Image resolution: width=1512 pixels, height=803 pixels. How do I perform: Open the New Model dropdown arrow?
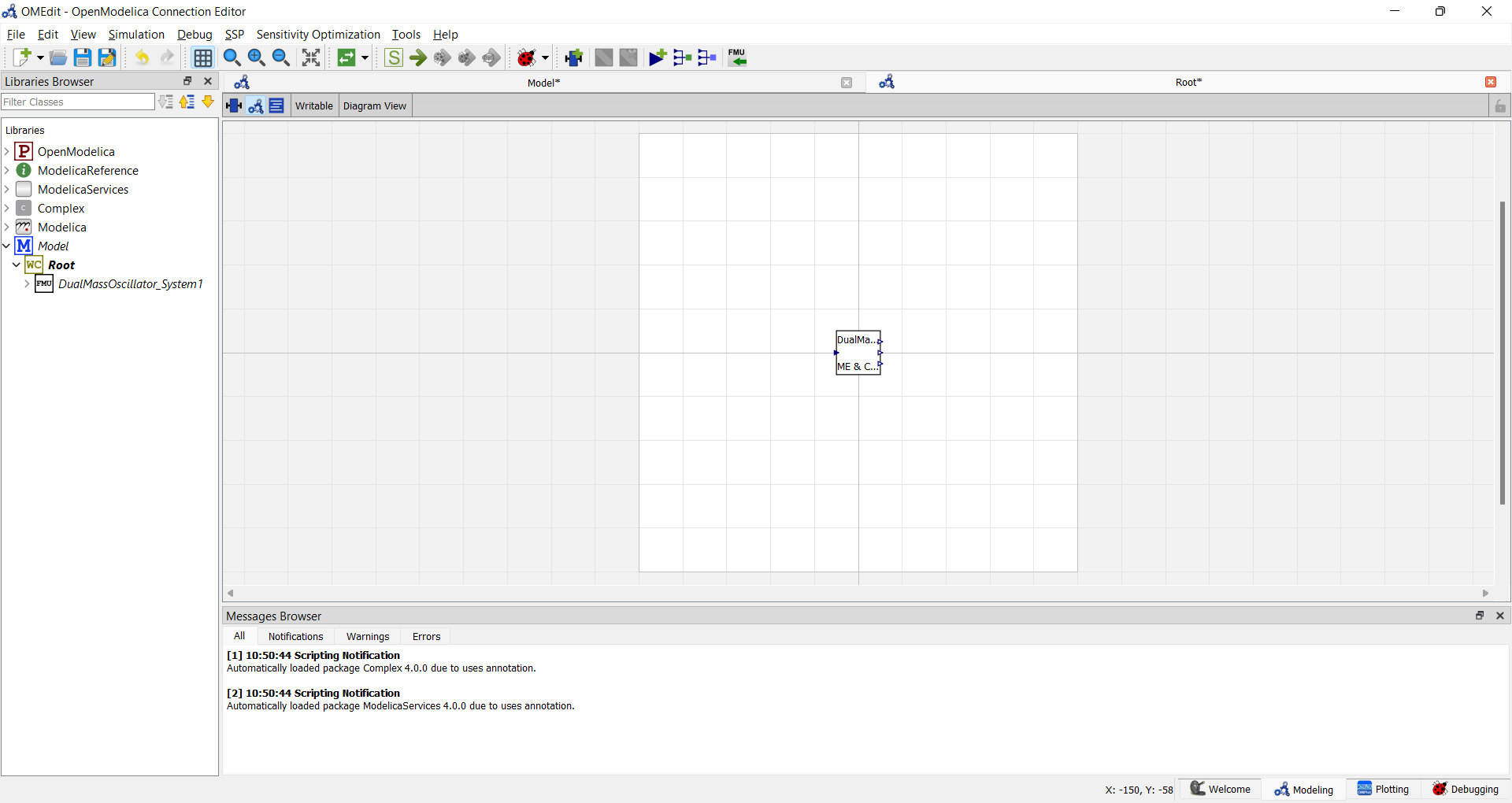[40, 57]
